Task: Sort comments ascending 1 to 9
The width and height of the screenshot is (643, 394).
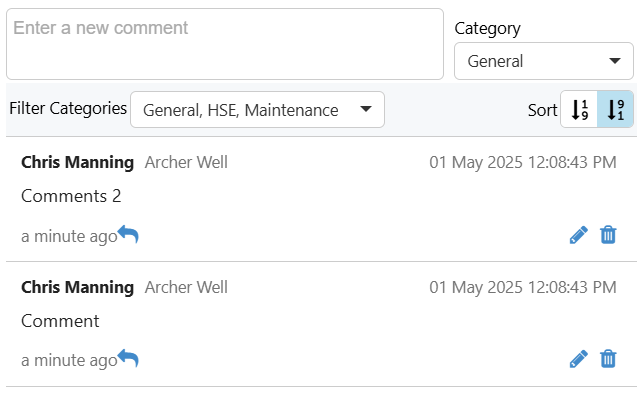Action: click(x=579, y=109)
